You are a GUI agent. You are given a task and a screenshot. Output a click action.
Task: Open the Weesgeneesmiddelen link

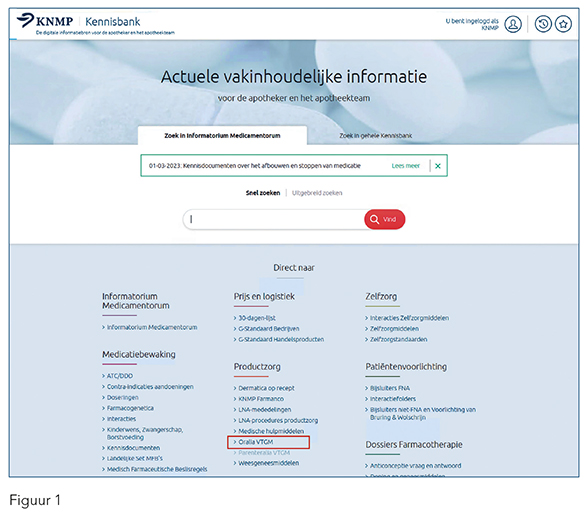[x=268, y=463]
